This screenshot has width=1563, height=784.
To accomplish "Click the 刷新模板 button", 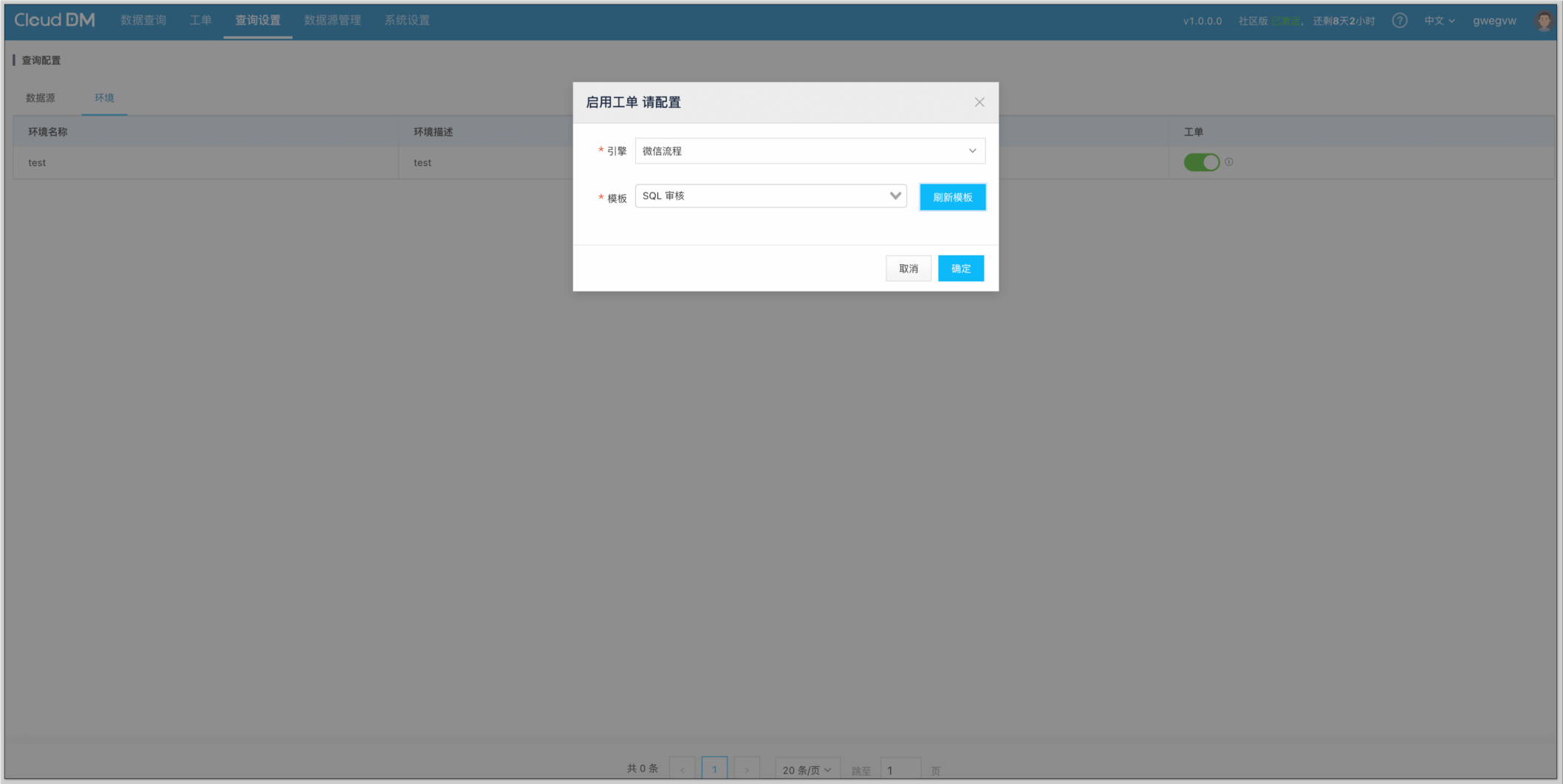I will tap(952, 197).
